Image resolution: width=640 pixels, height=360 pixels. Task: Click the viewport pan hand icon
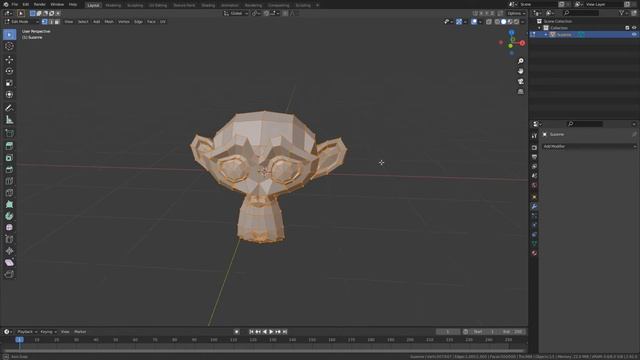click(x=520, y=71)
